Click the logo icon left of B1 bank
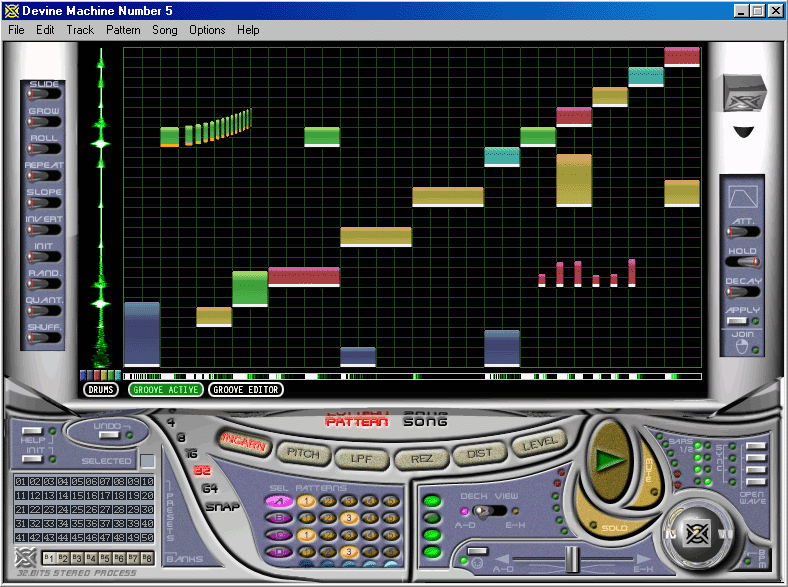Viewport: 788px width, 587px height. pos(25,557)
